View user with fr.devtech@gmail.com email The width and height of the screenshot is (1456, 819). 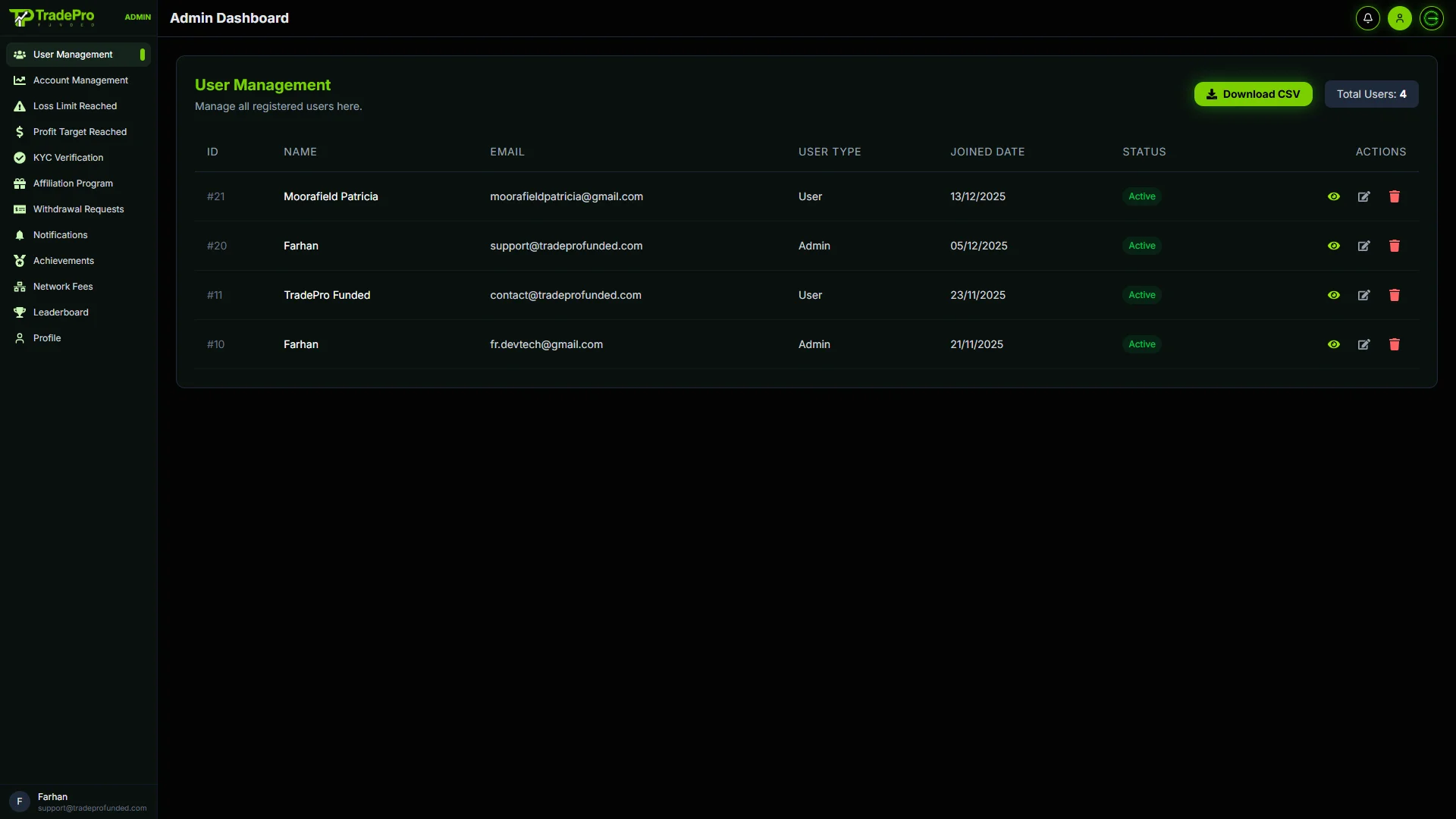click(1334, 344)
